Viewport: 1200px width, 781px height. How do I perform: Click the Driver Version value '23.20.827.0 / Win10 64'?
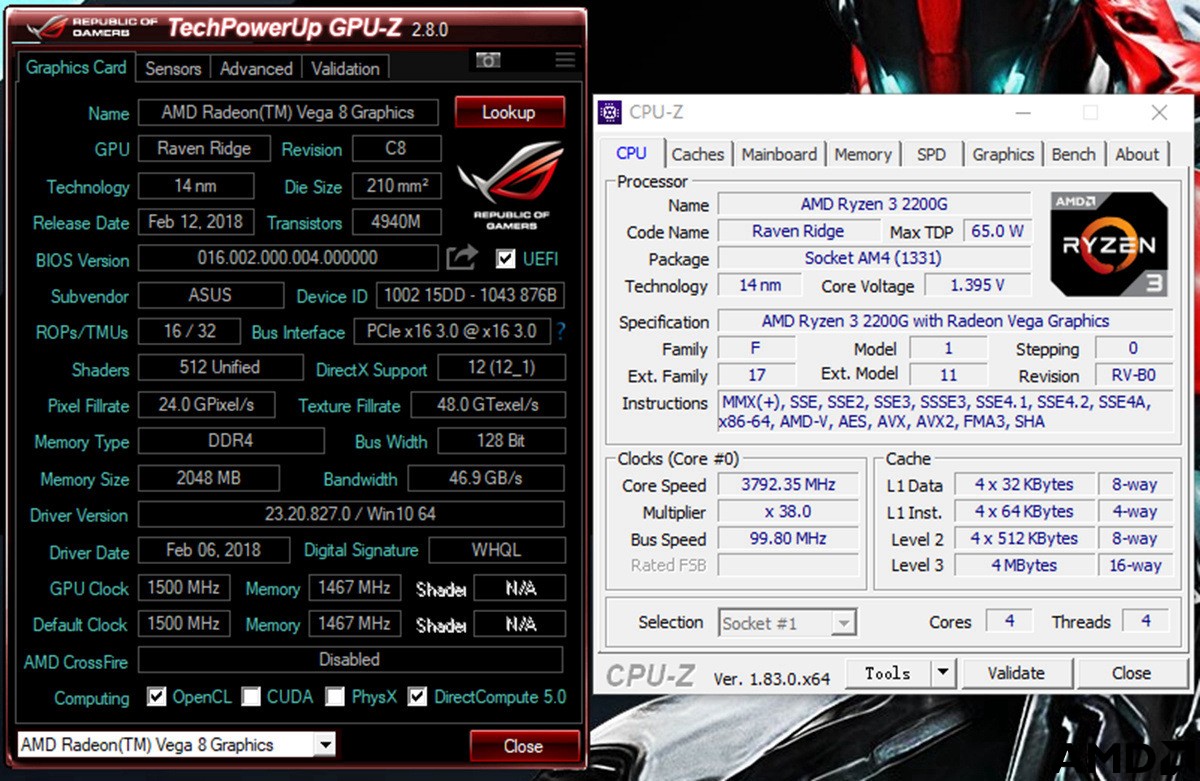tap(351, 514)
